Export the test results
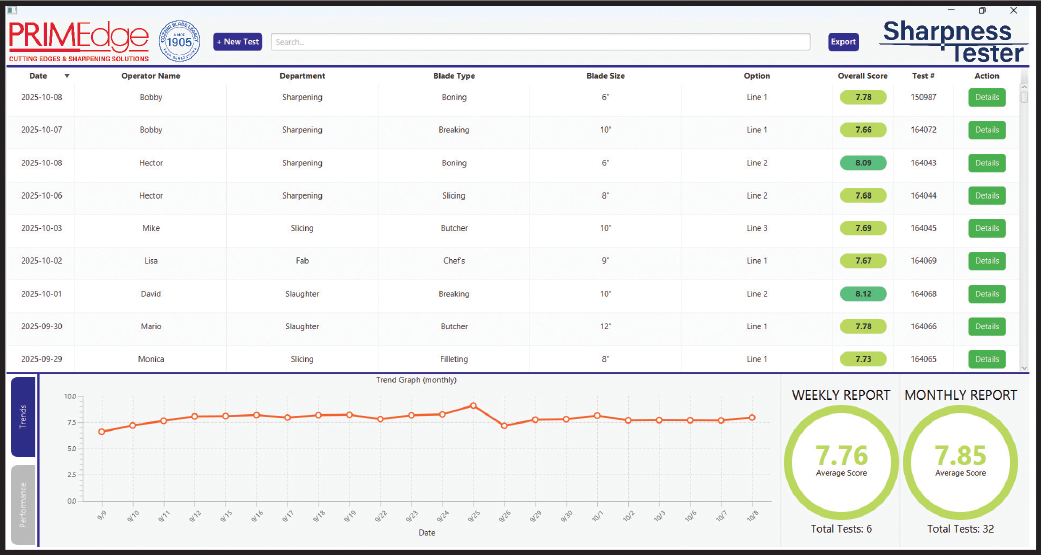 tap(843, 42)
